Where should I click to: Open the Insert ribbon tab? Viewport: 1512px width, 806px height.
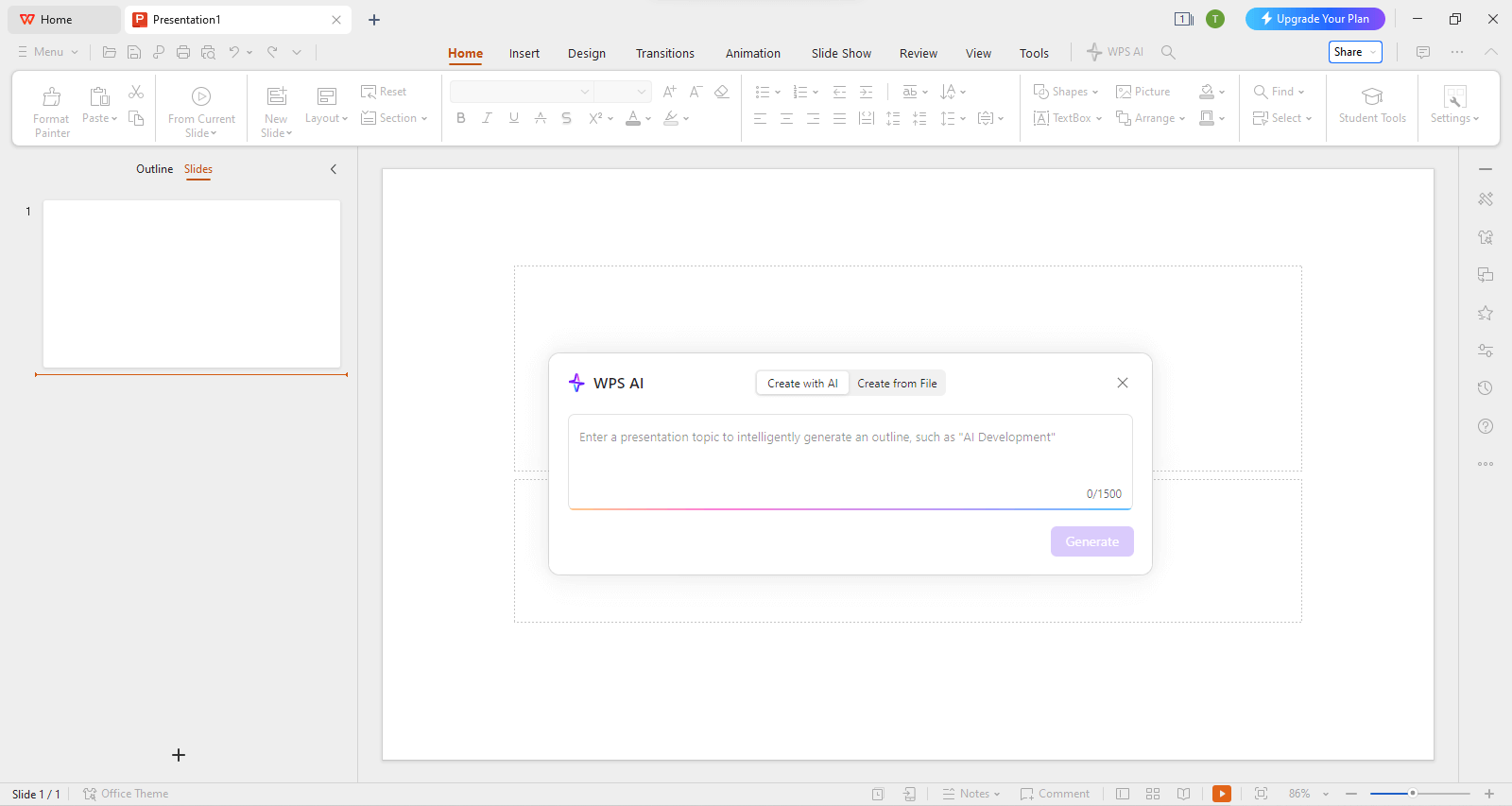[x=524, y=53]
